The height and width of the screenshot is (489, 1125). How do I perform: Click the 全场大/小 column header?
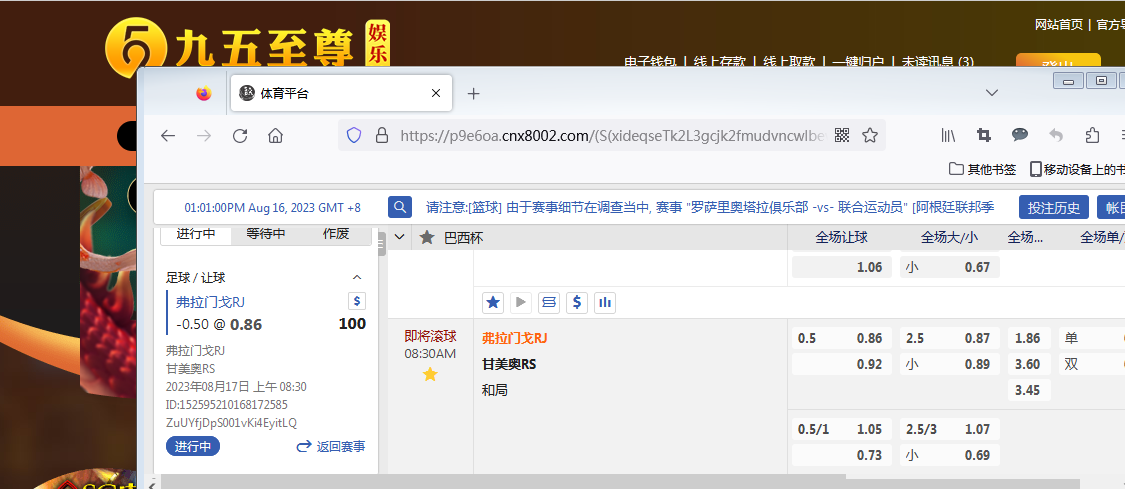tap(949, 237)
